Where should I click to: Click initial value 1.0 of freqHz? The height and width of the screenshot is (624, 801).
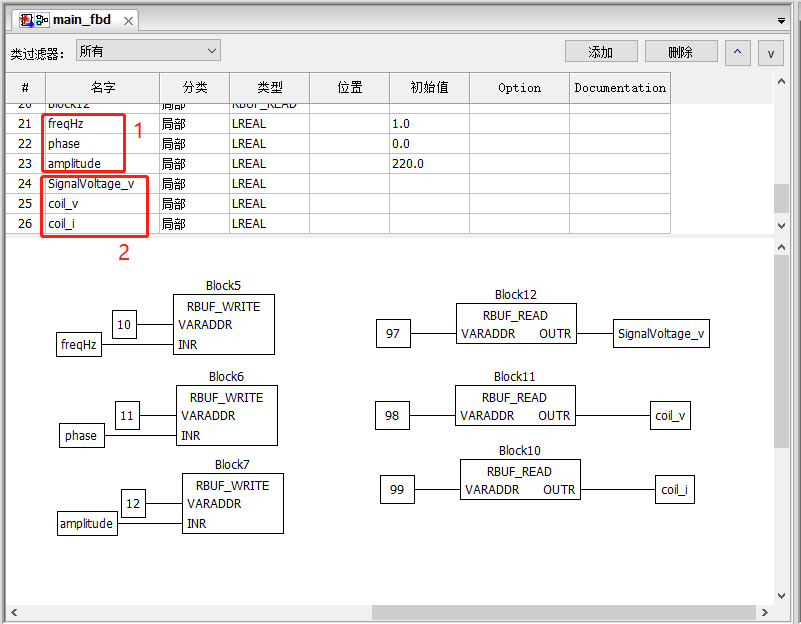(x=430, y=124)
